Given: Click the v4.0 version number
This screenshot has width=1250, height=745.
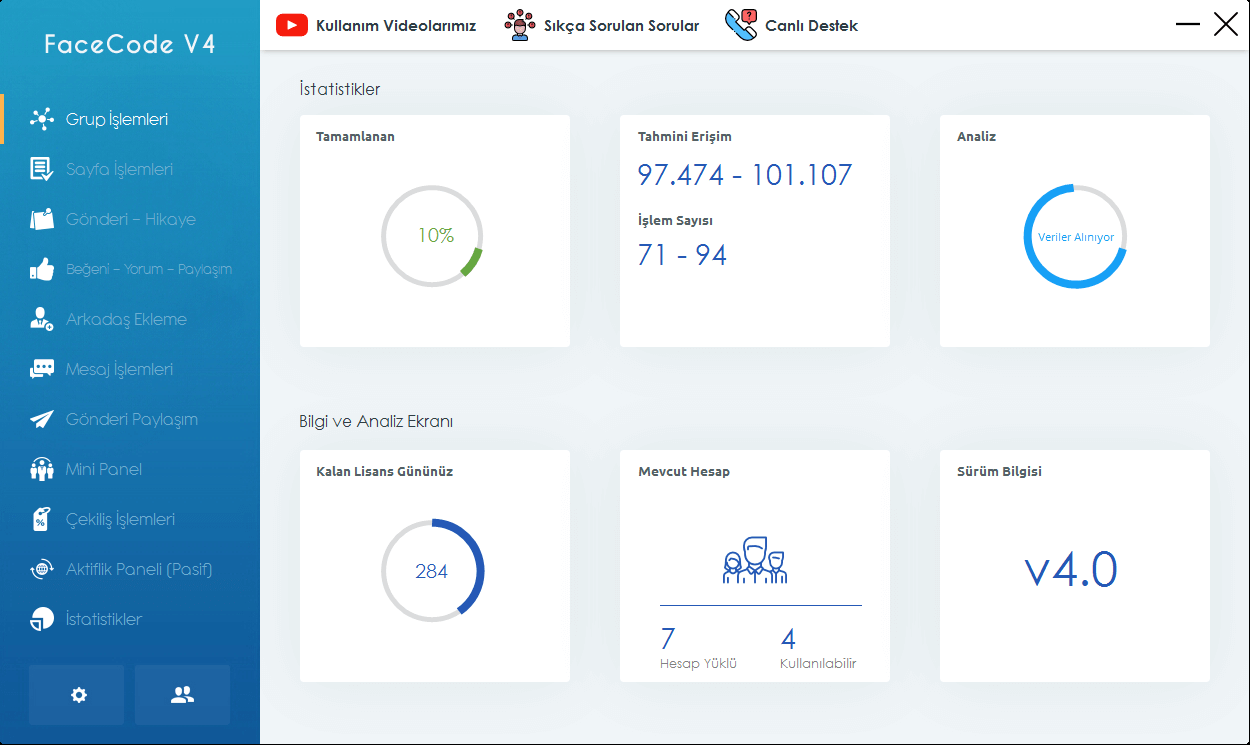Looking at the screenshot, I should (x=1071, y=570).
